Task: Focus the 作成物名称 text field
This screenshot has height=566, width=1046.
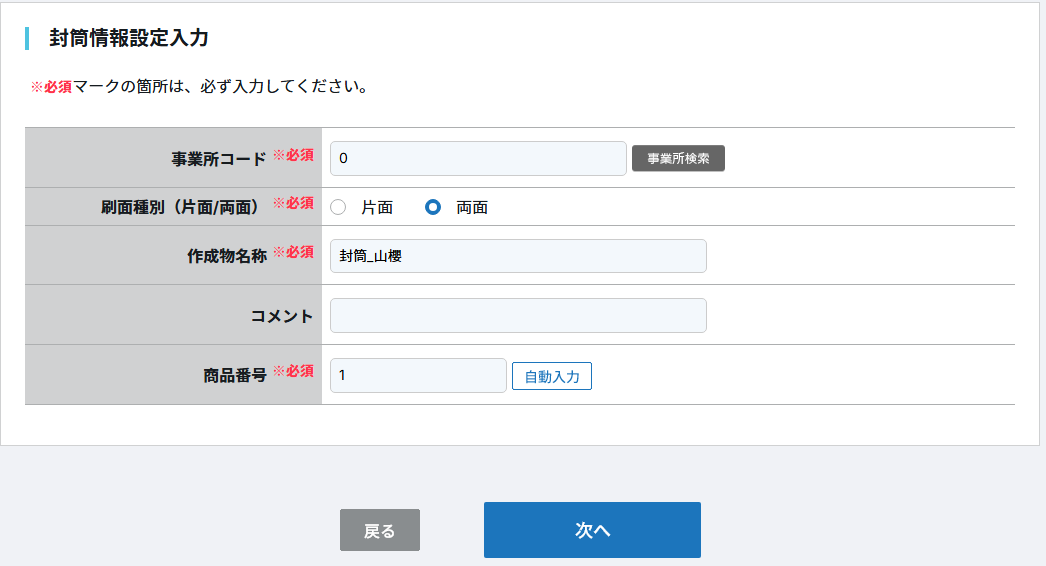Action: (x=518, y=256)
